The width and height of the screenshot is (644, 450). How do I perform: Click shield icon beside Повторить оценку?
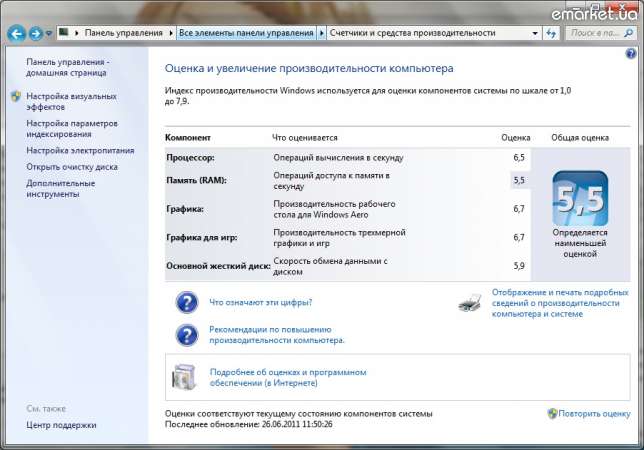[552, 413]
